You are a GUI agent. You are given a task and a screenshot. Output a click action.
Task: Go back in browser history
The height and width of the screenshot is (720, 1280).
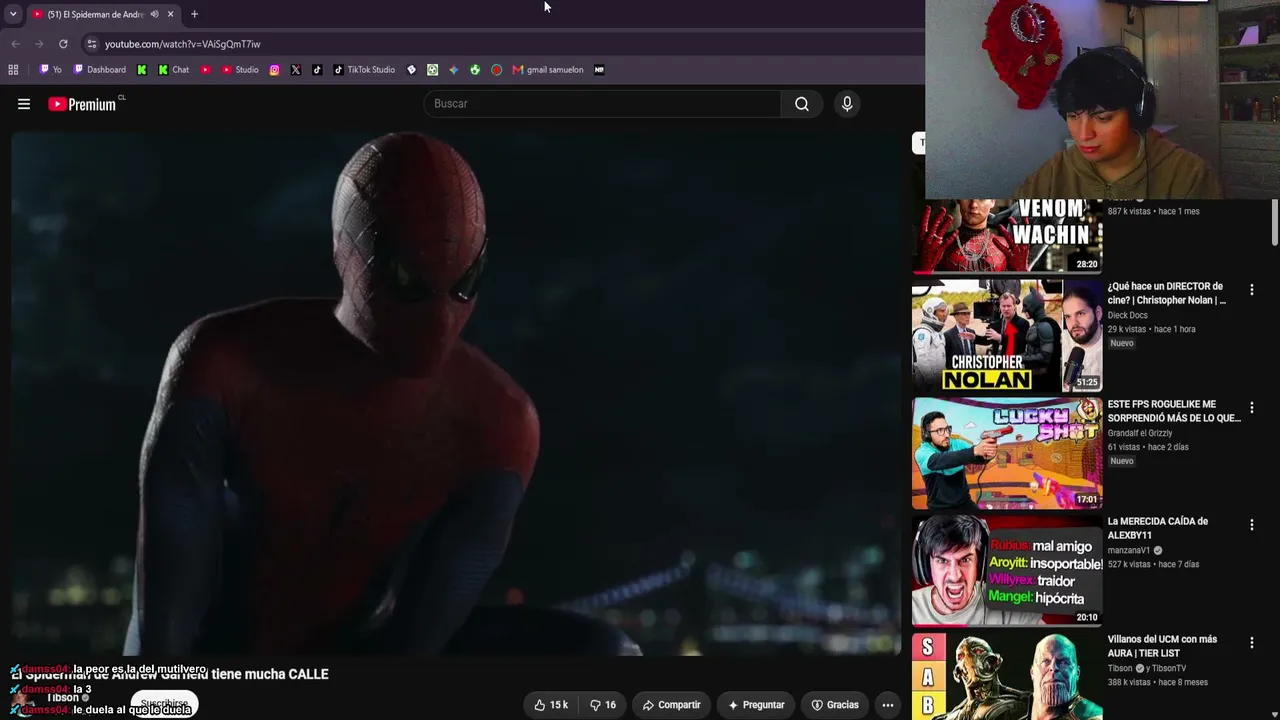click(x=15, y=44)
